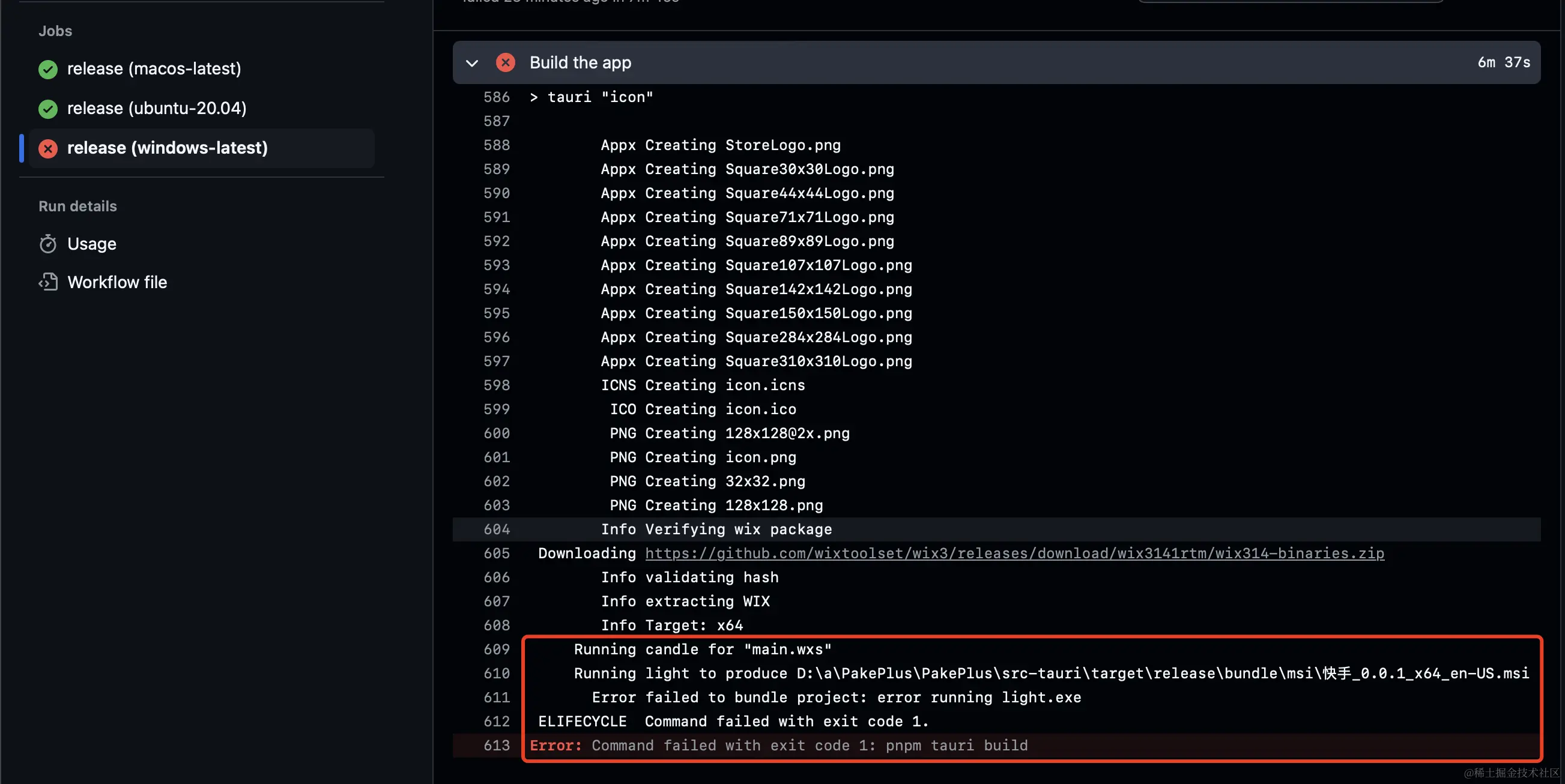Click the stopwatch Usage icon
The height and width of the screenshot is (784, 1565).
(48, 244)
